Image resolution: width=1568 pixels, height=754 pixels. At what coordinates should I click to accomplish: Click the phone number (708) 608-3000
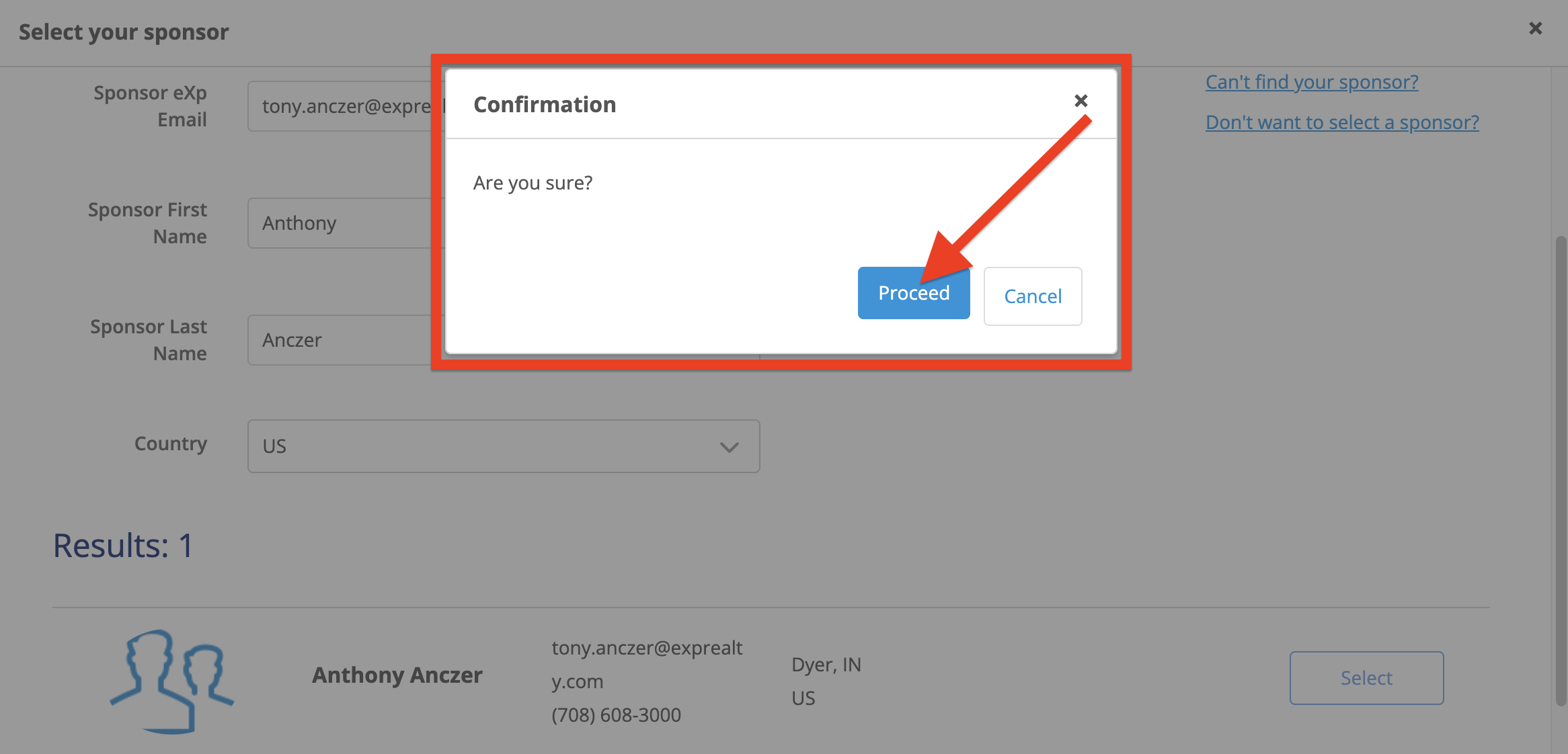click(616, 715)
